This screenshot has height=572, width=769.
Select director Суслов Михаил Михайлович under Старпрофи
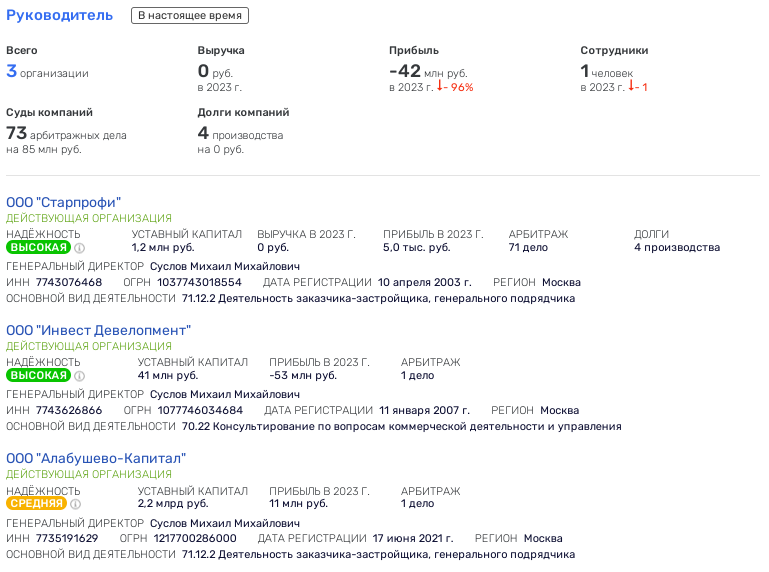coord(225,266)
